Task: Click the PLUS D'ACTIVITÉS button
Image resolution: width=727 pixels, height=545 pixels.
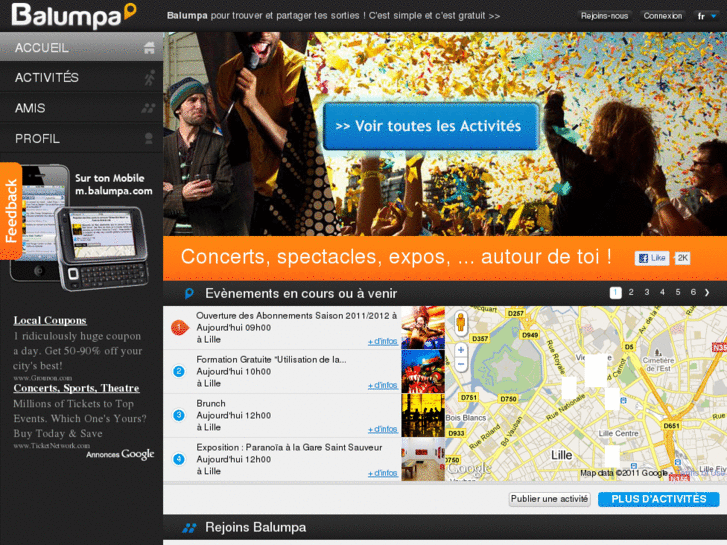Action: pos(659,499)
